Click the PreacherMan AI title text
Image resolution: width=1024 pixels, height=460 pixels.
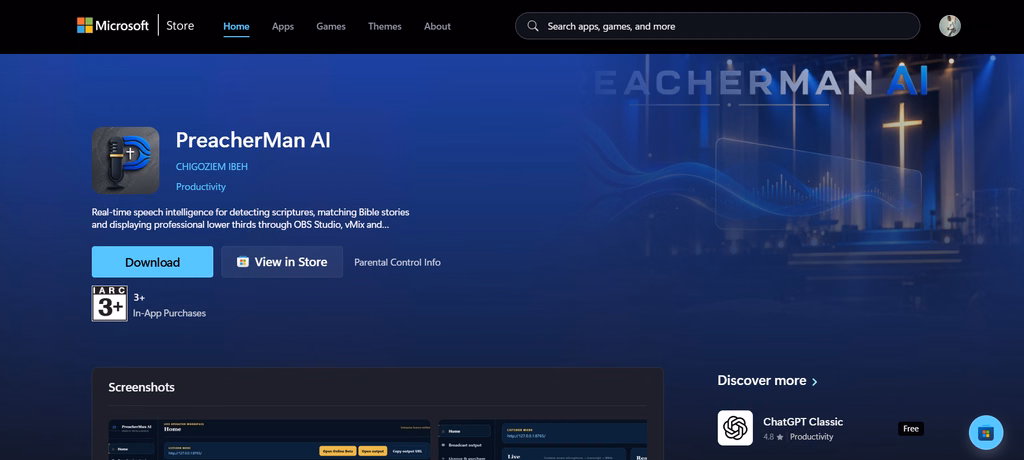[253, 140]
